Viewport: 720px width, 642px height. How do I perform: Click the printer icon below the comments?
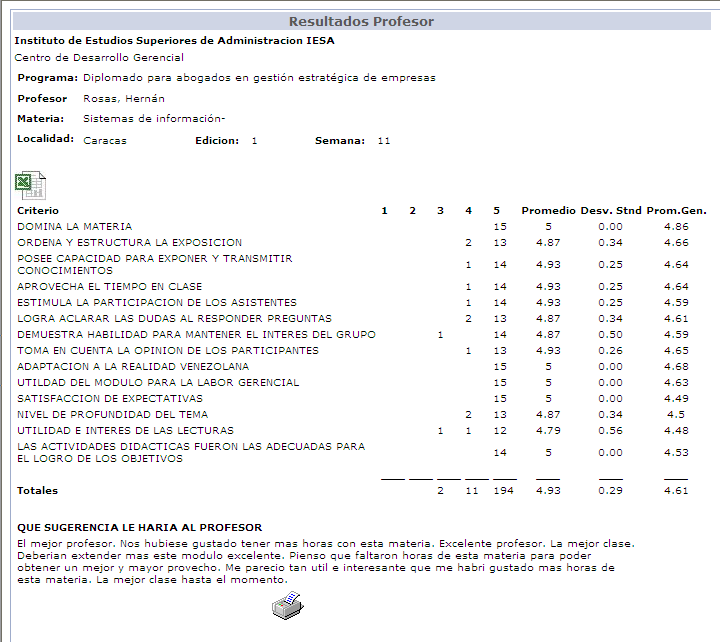288,606
